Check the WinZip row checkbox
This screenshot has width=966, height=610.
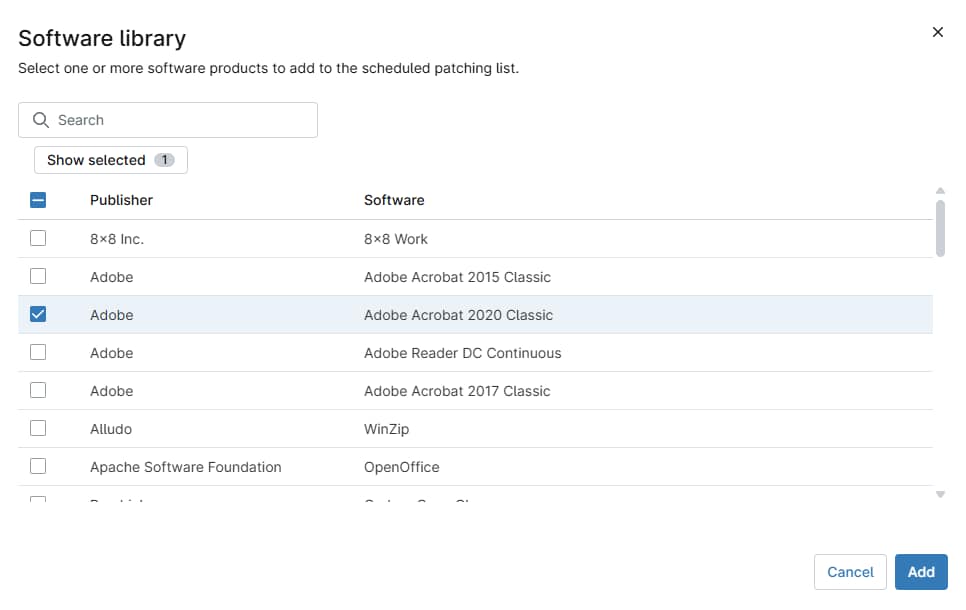click(38, 428)
